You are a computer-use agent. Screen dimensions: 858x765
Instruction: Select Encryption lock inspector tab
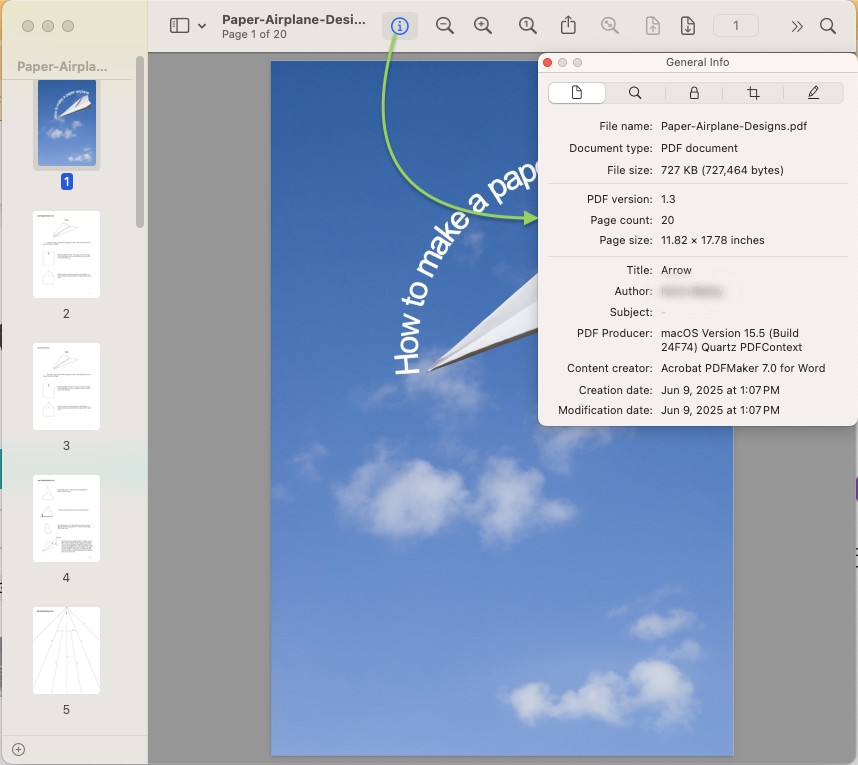(x=694, y=92)
